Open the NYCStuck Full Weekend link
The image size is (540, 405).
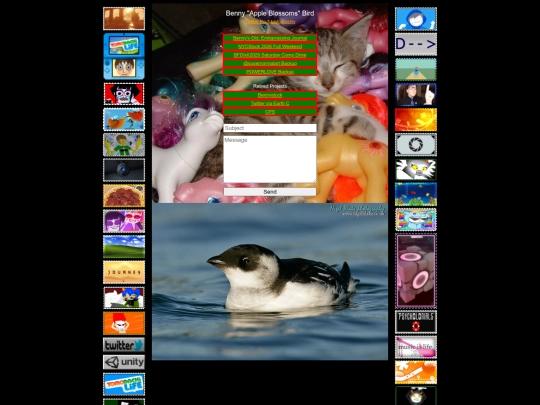[x=270, y=46]
